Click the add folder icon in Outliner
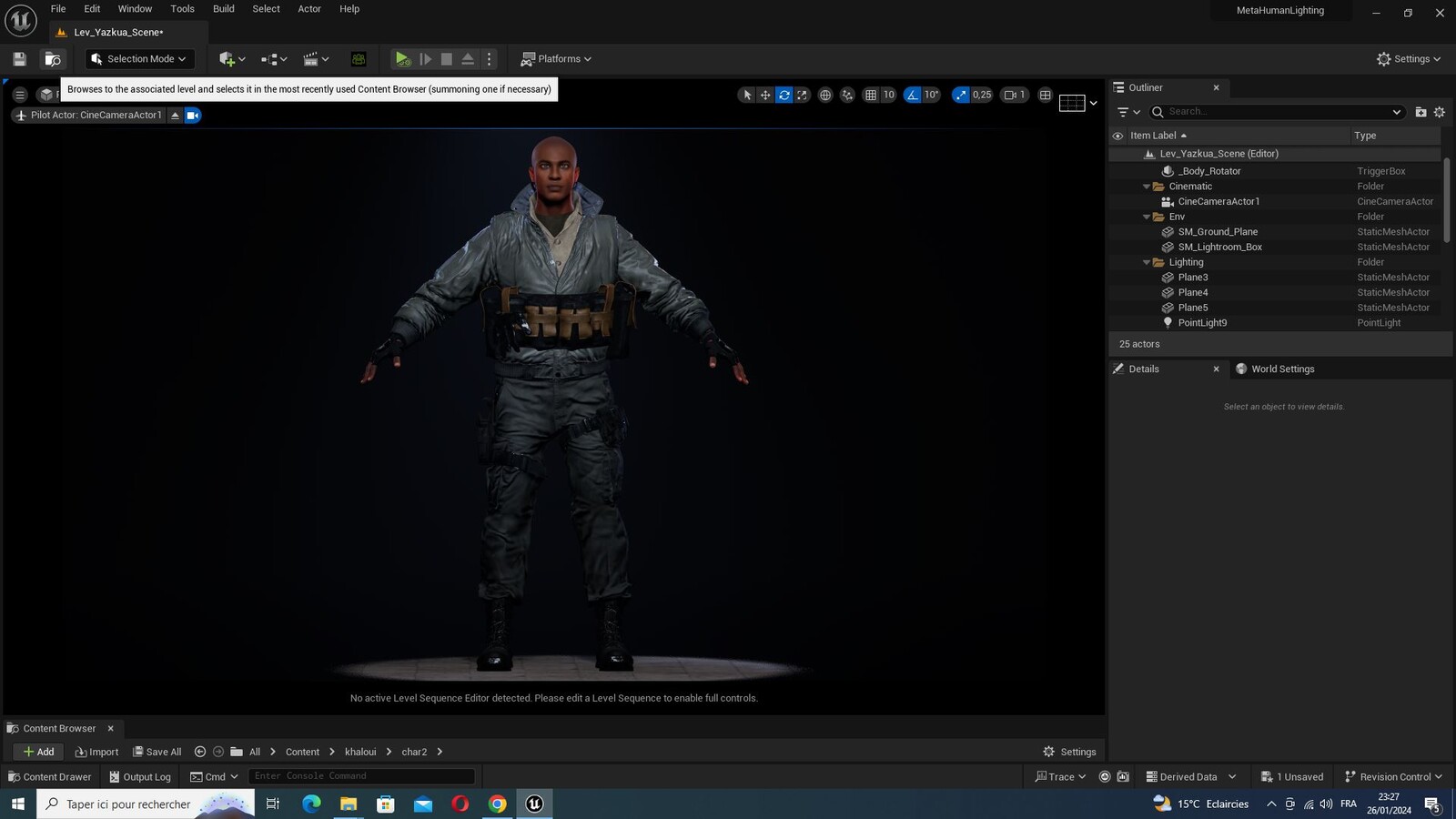This screenshot has height=819, width=1456. (1421, 112)
